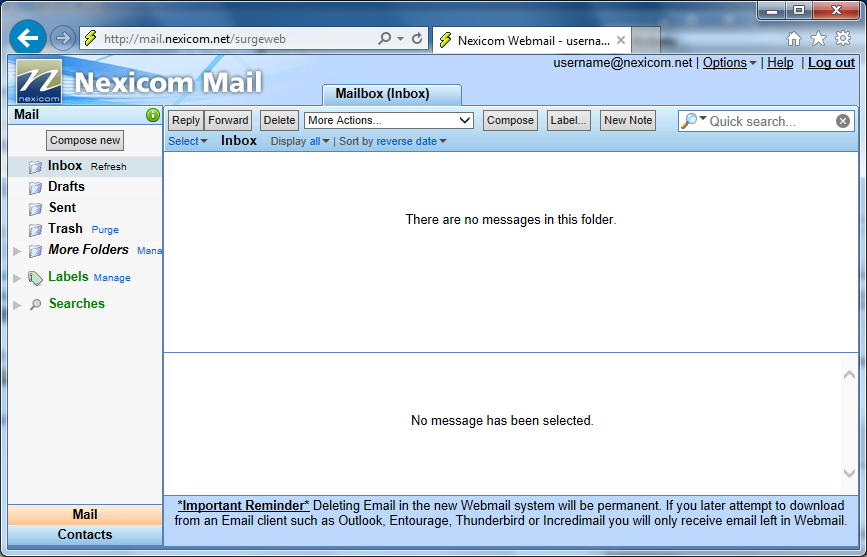The height and width of the screenshot is (557, 867).
Task: Click the Delete button
Action: 279,120
